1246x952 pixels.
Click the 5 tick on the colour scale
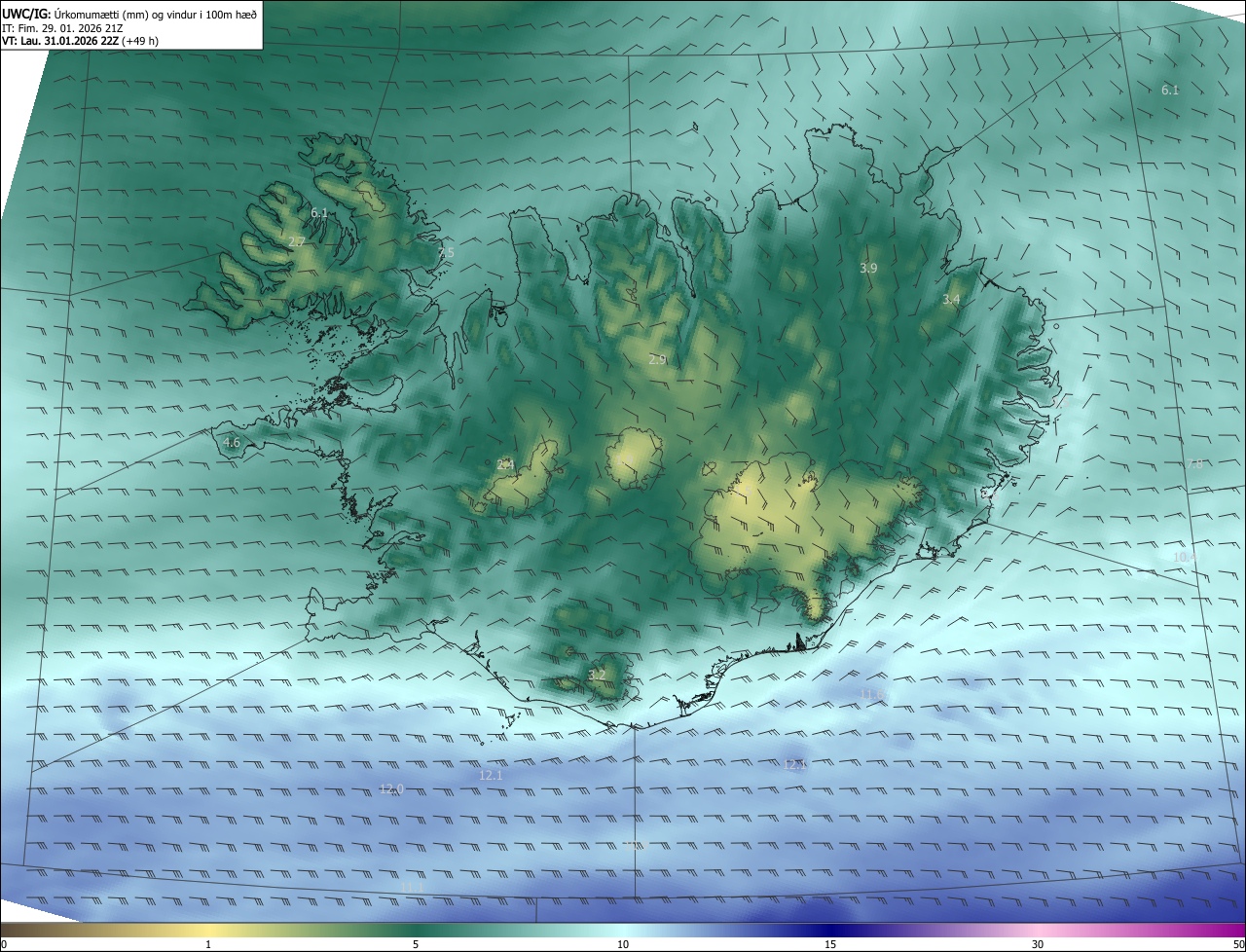tap(416, 944)
